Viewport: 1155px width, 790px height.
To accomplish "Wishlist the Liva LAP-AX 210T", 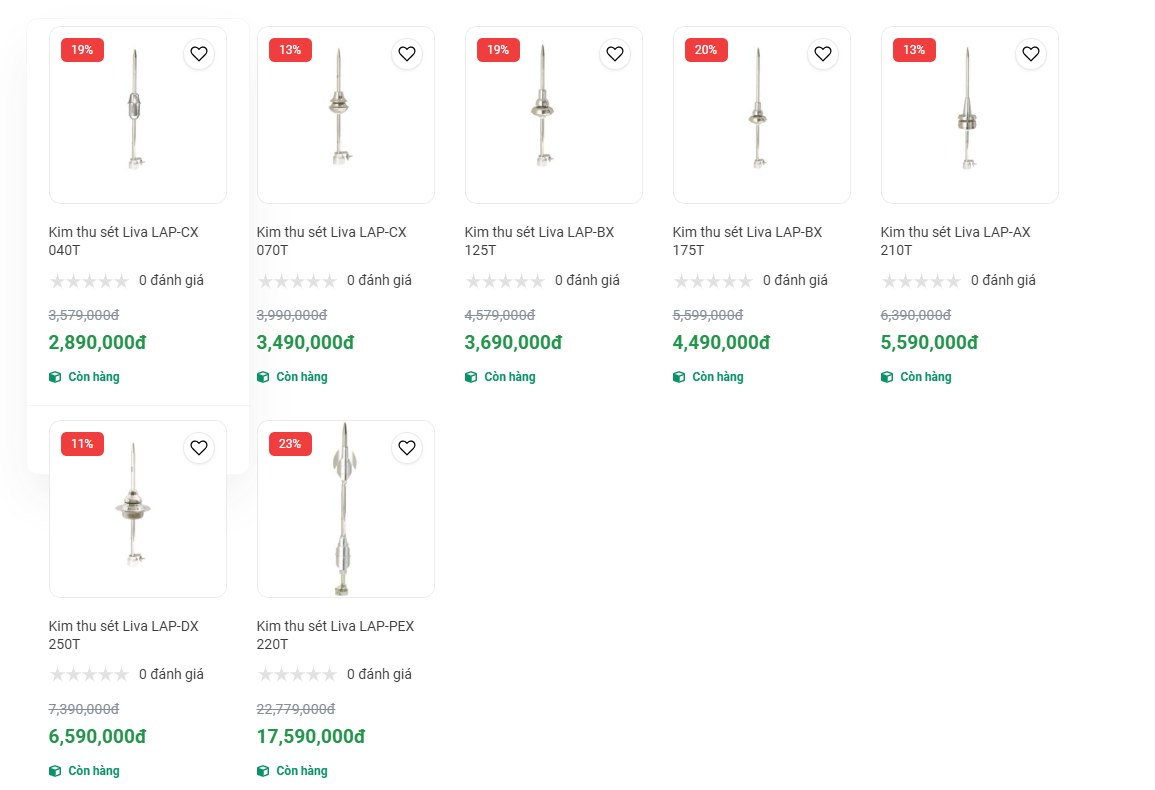I will coord(1031,54).
